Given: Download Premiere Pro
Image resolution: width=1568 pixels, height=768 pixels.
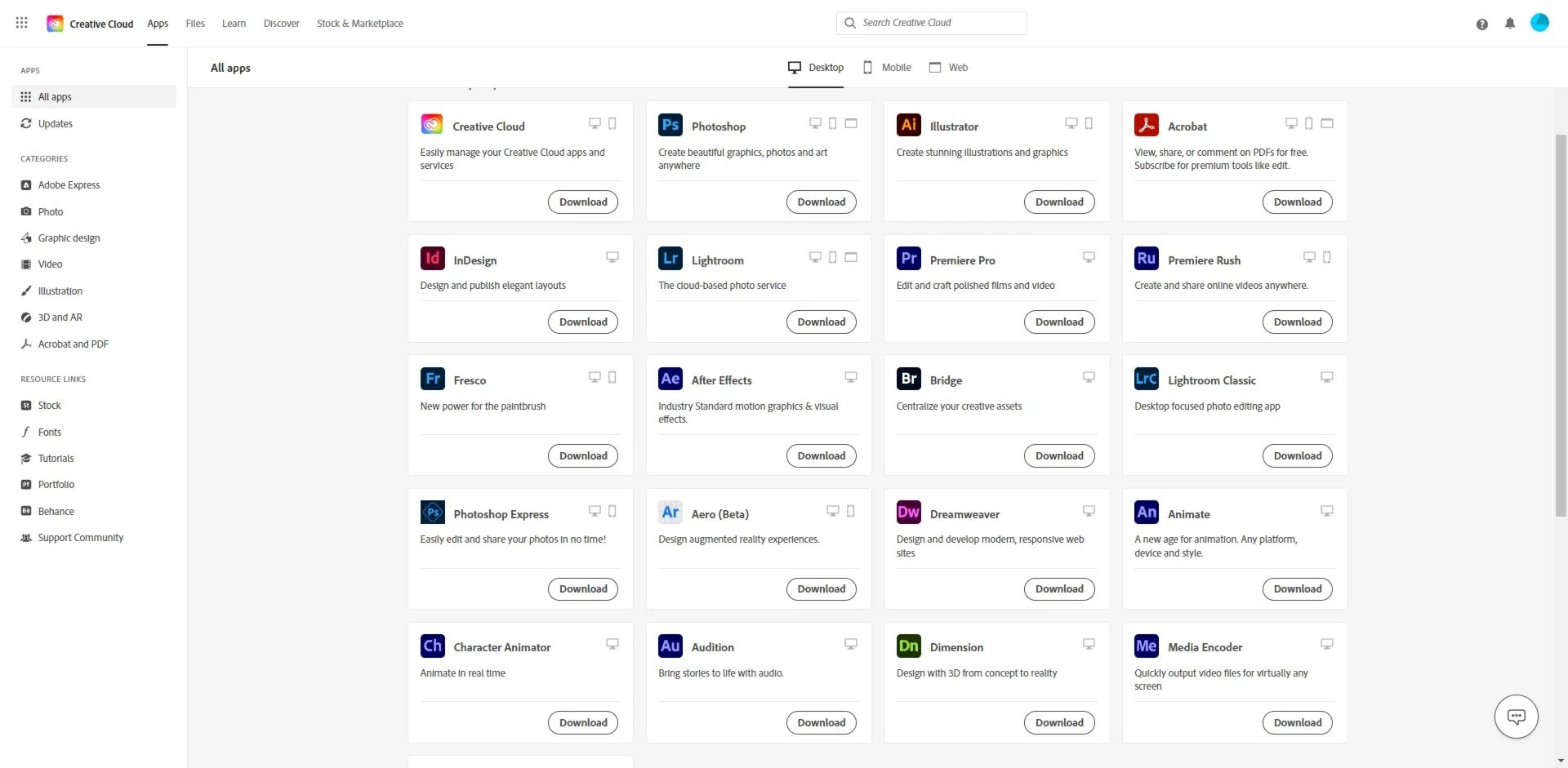Looking at the screenshot, I should (1059, 322).
